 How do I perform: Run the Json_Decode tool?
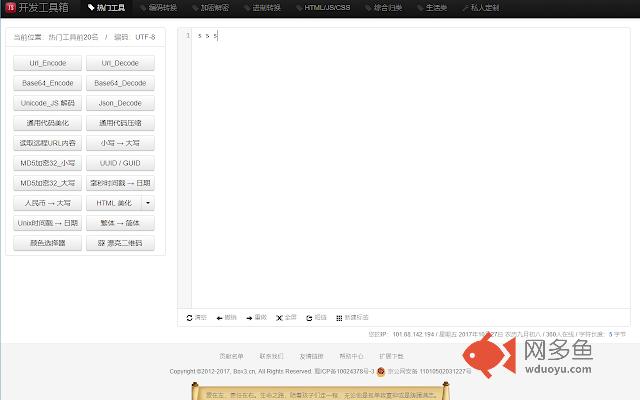point(120,103)
